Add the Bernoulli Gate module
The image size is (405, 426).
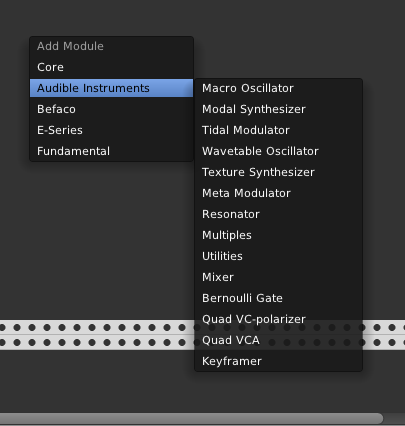(278, 298)
